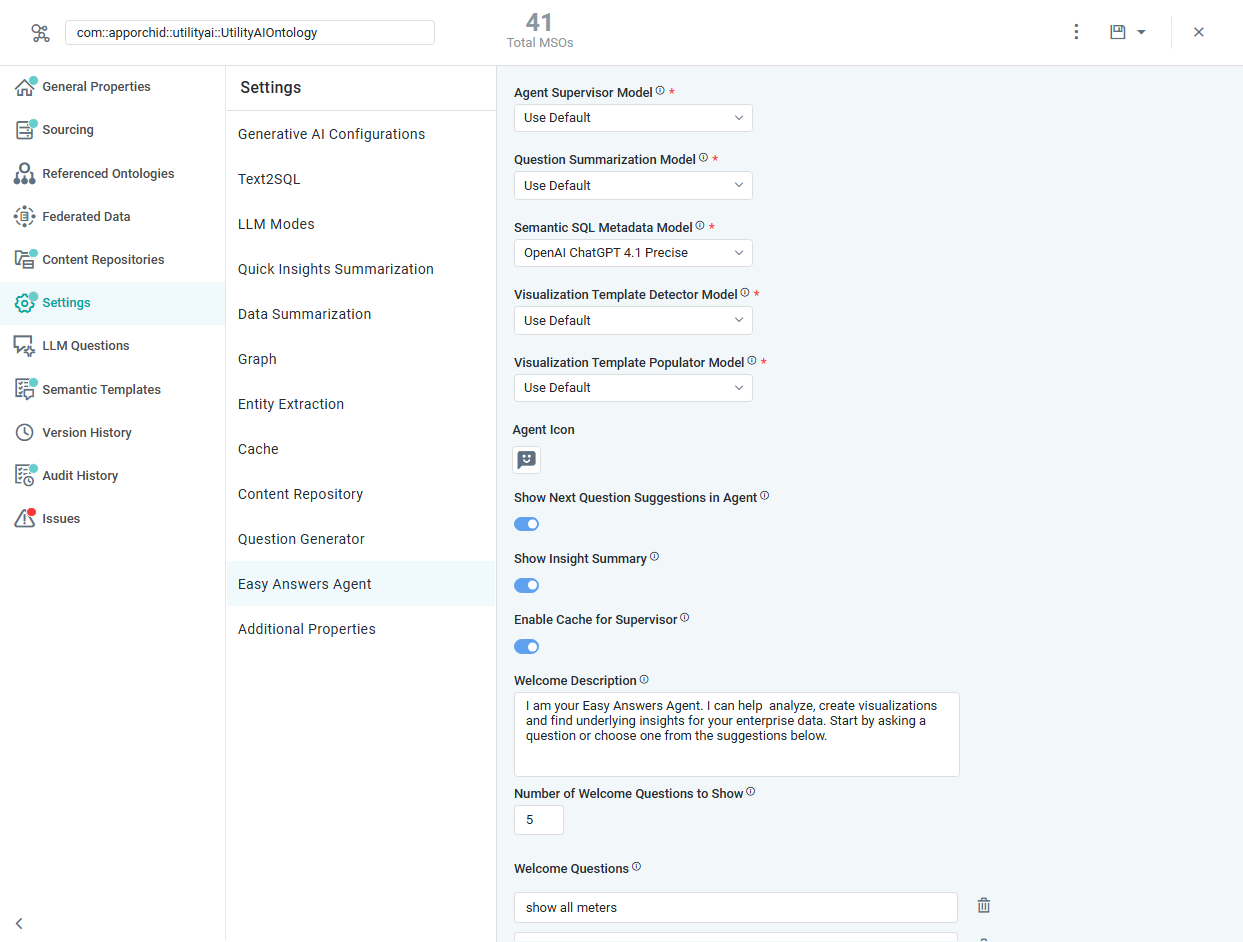Screen dimensions: 1243x942
Task: Click the ontology graph icon in header
Action: click(x=40, y=33)
